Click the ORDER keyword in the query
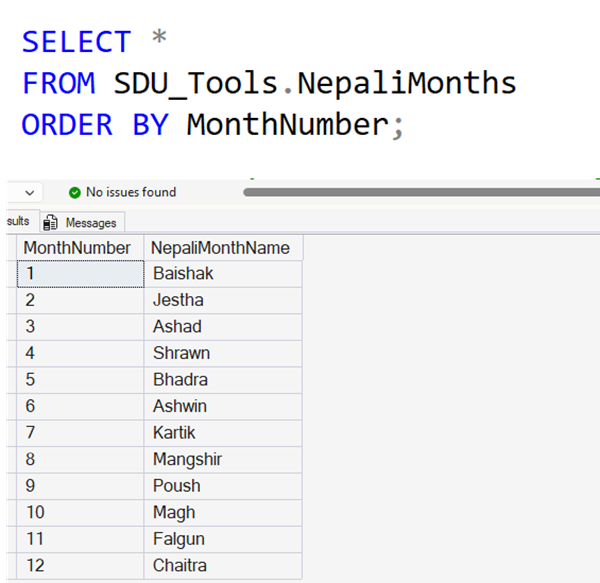Image resolution: width=600 pixels, height=583 pixels. (x=67, y=125)
